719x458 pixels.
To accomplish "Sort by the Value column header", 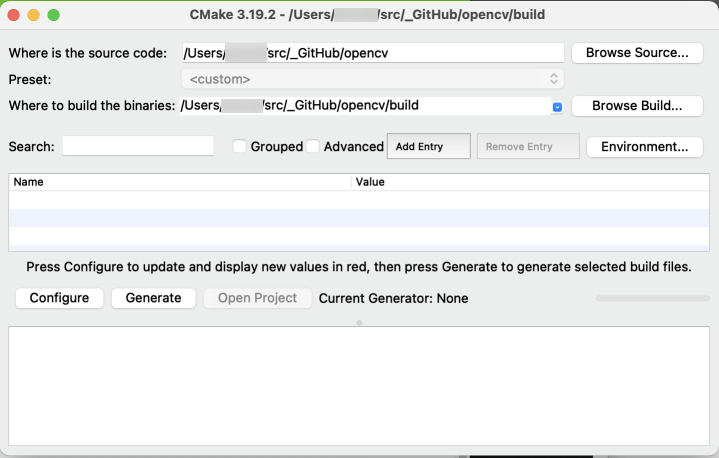I will click(530, 182).
